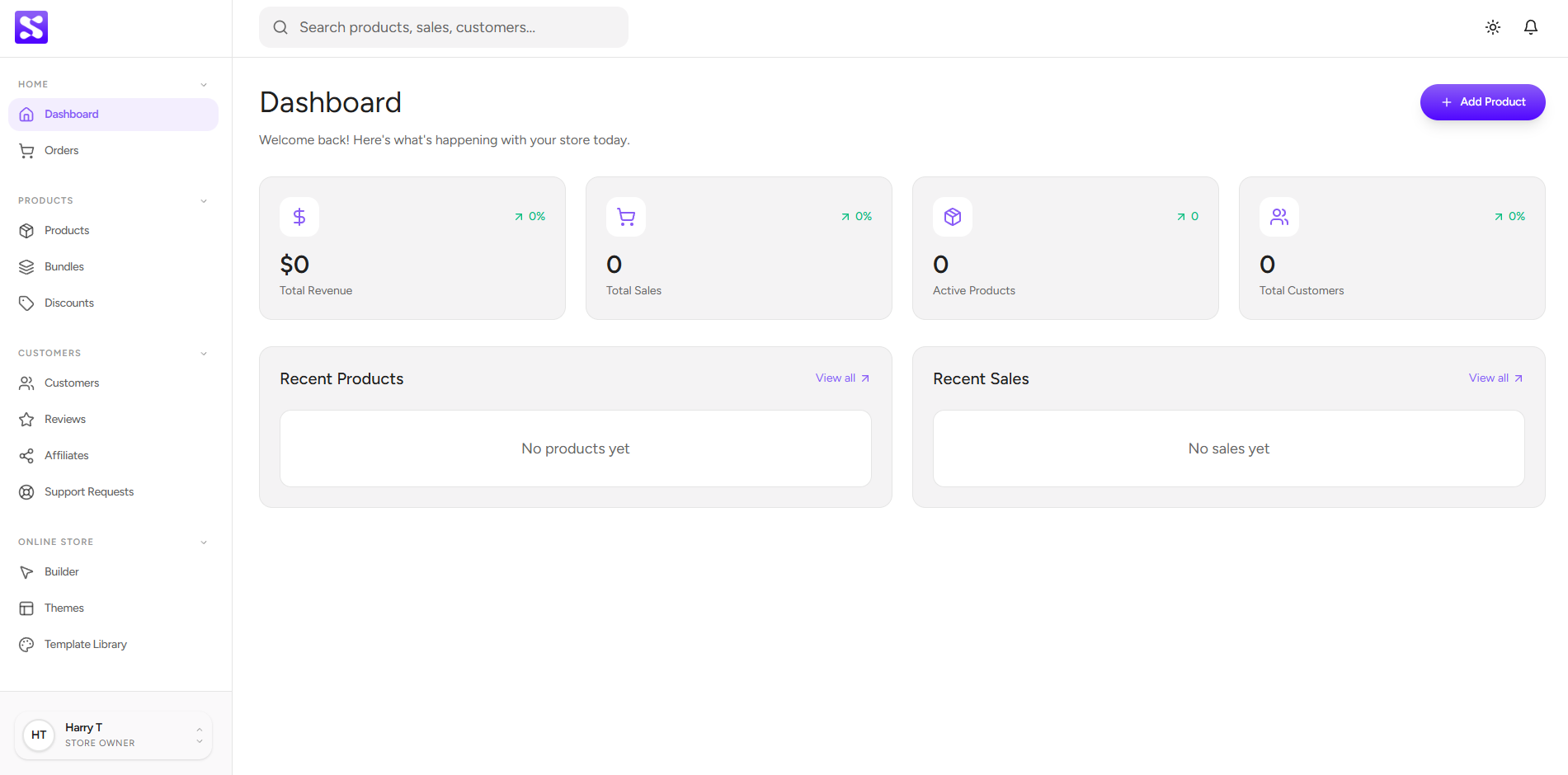The width and height of the screenshot is (1568, 775).
Task: Open Support Requests in sidebar
Action: [x=88, y=491]
